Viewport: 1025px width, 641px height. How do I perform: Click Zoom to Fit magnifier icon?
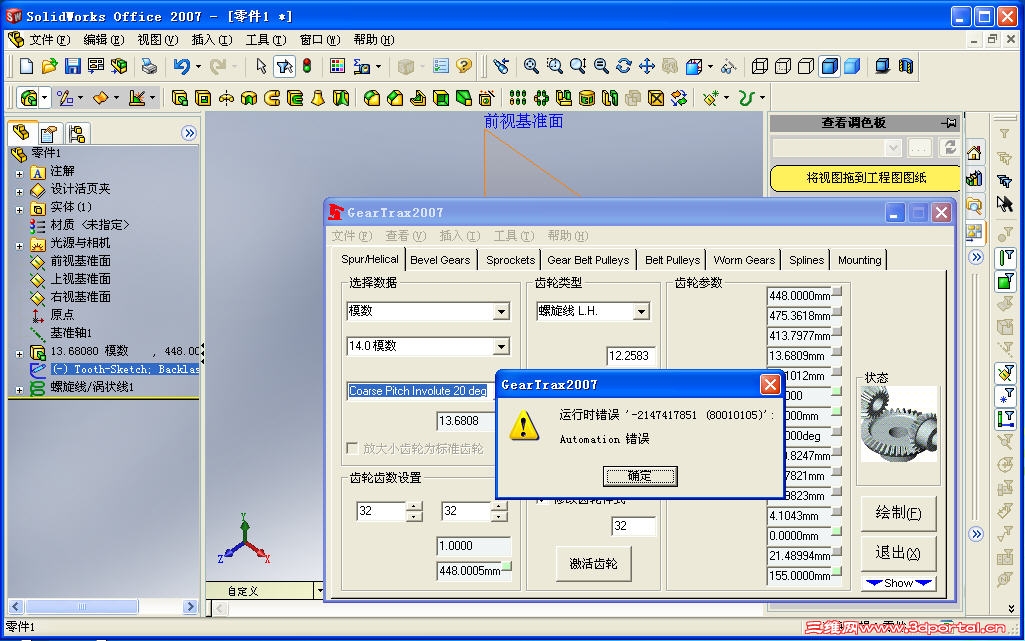click(531, 66)
